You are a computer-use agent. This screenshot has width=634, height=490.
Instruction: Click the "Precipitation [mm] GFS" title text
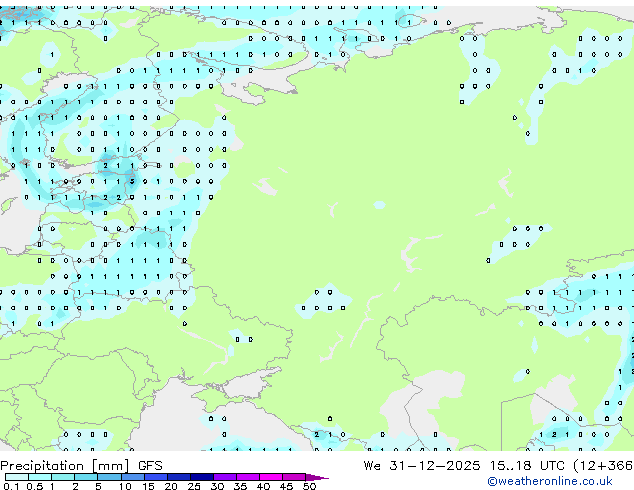pos(81,466)
